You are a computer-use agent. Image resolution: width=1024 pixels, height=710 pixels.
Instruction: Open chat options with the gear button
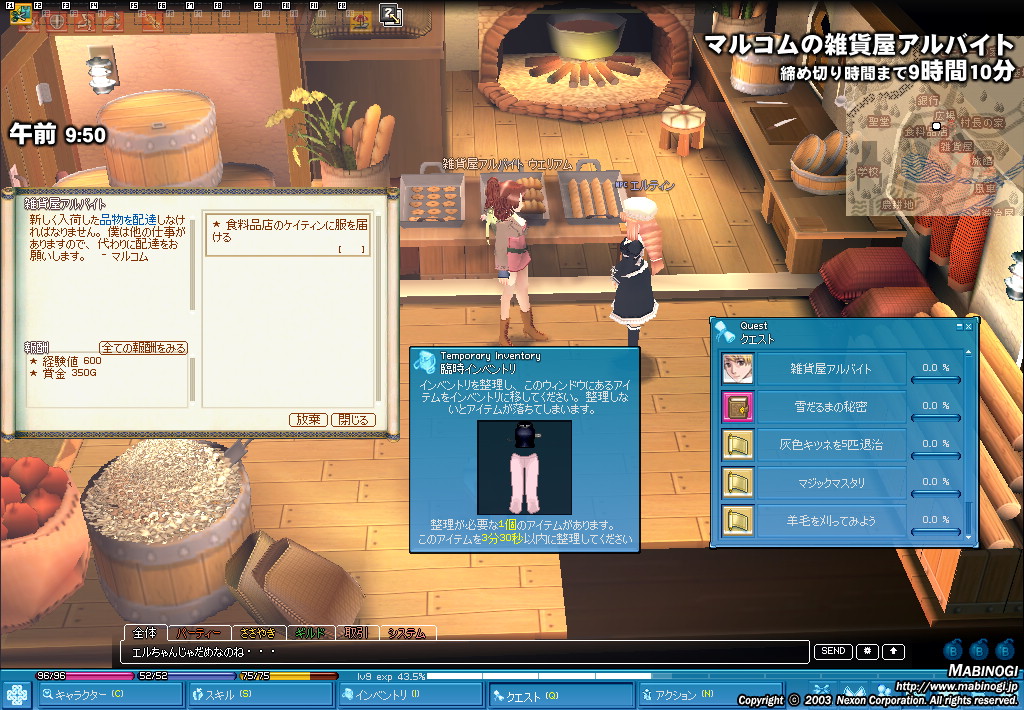[x=867, y=651]
